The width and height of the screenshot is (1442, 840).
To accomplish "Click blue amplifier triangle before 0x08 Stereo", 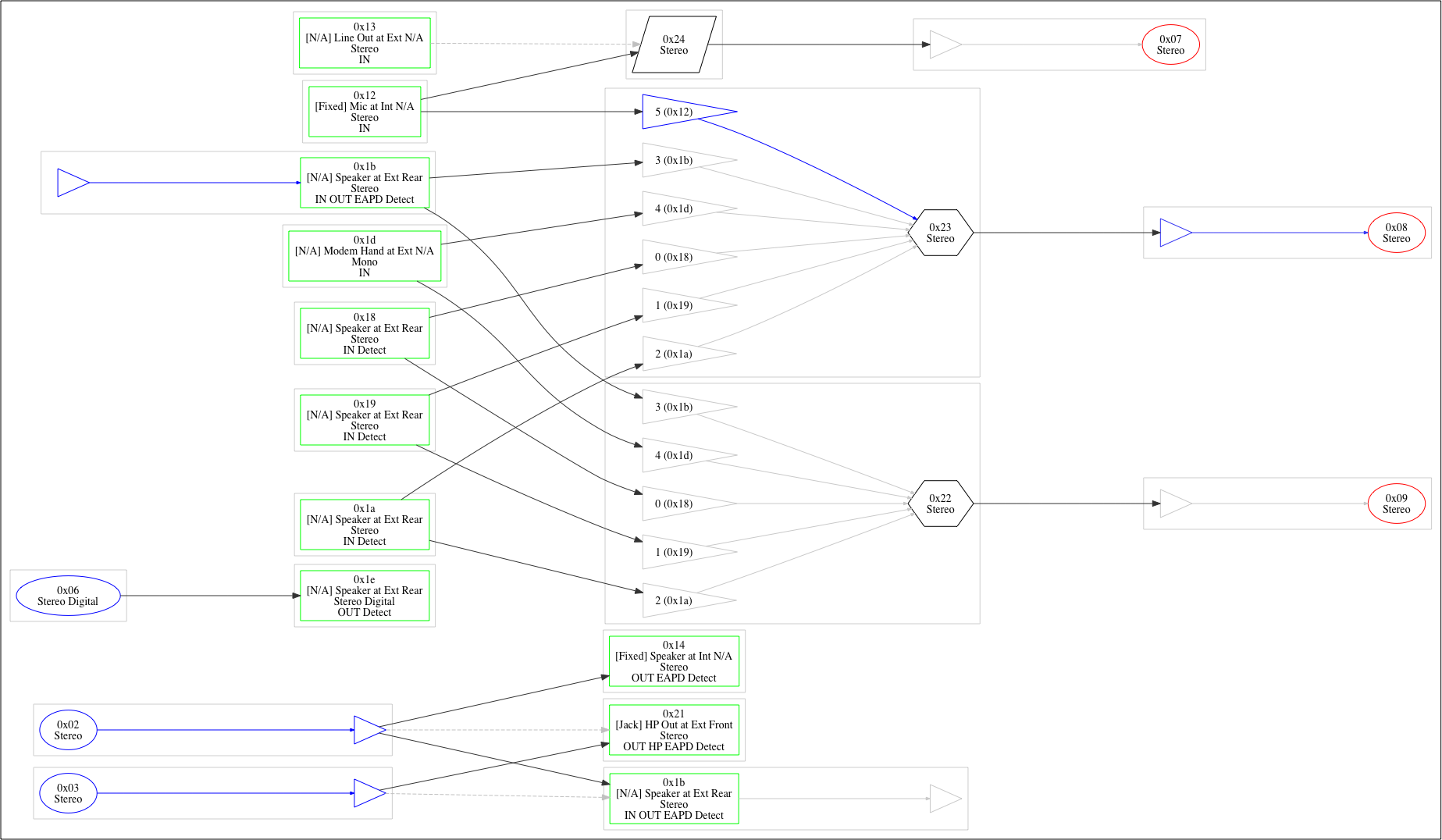I will [1175, 233].
